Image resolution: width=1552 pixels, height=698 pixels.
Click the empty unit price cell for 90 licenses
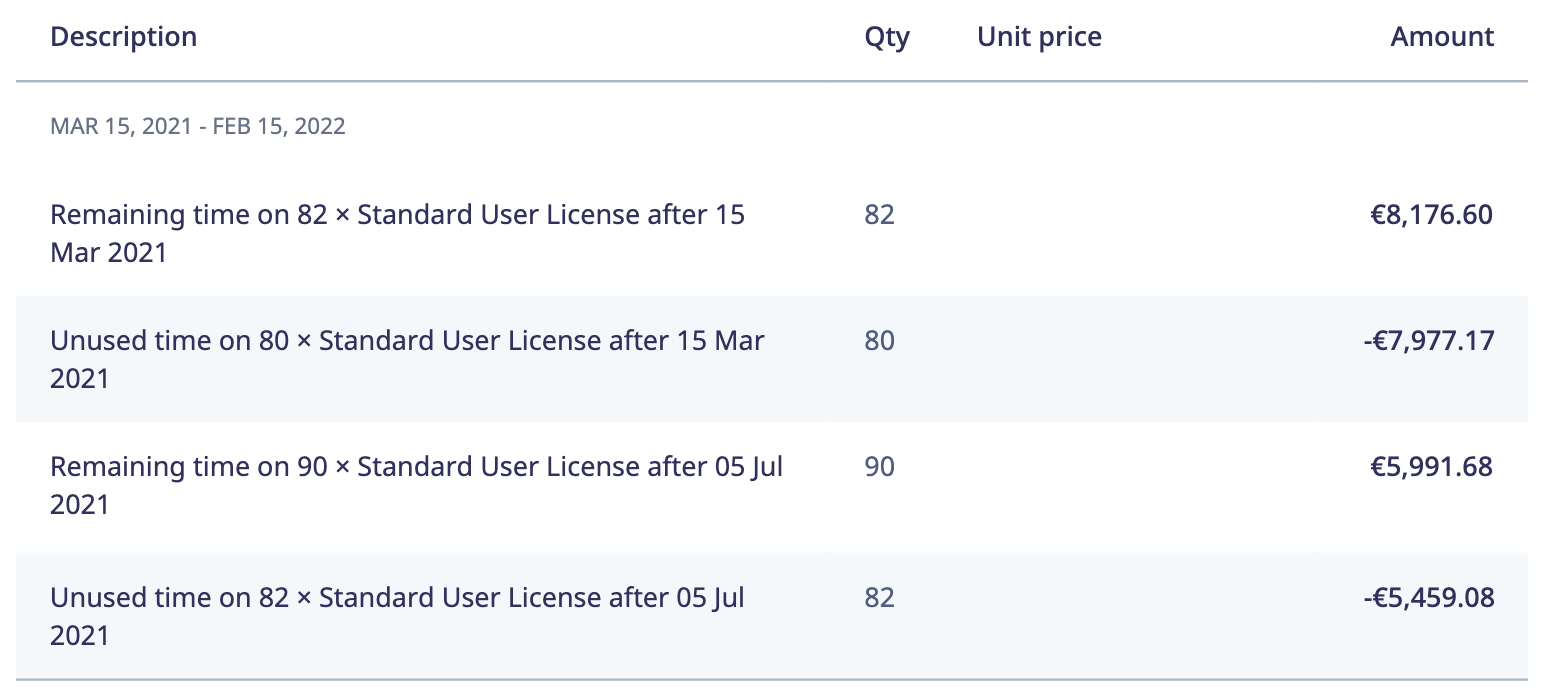click(1100, 485)
